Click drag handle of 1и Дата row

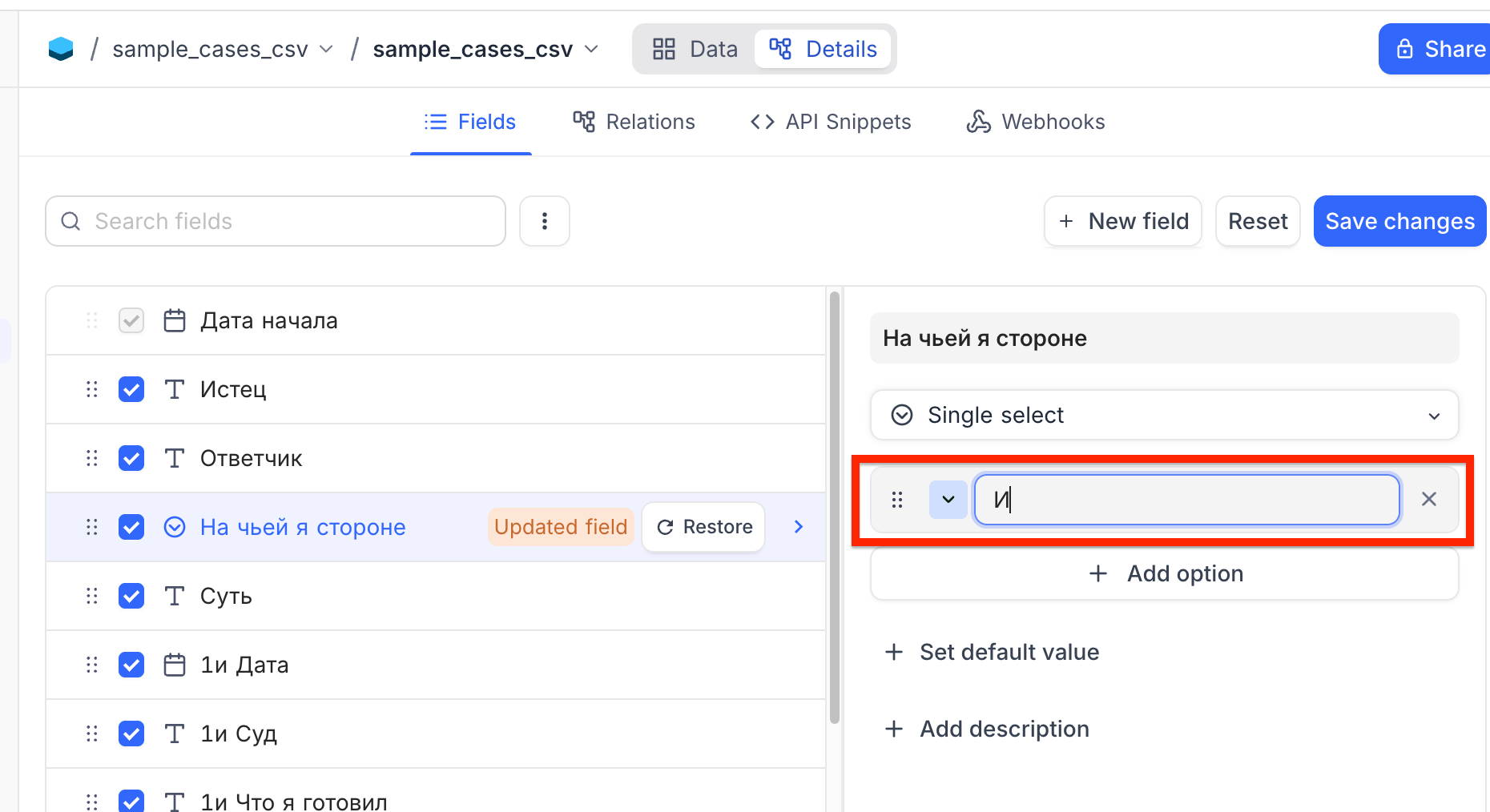(92, 665)
